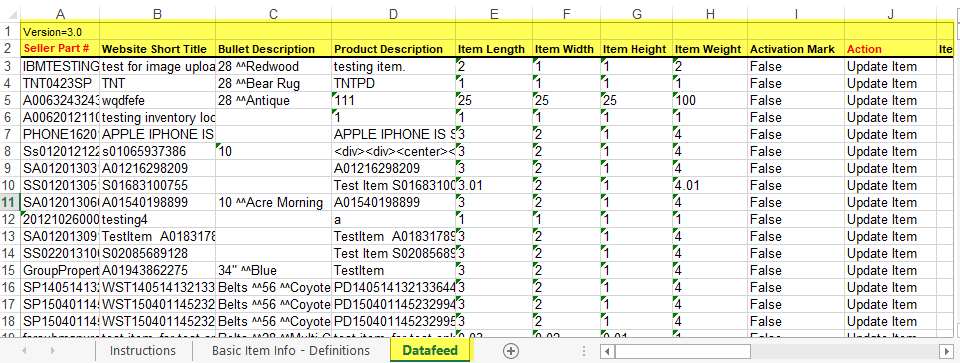Click horizontal scrollbar right arrow
Image resolution: width=960 pixels, height=363 pixels.
pyautogui.click(x=947, y=351)
